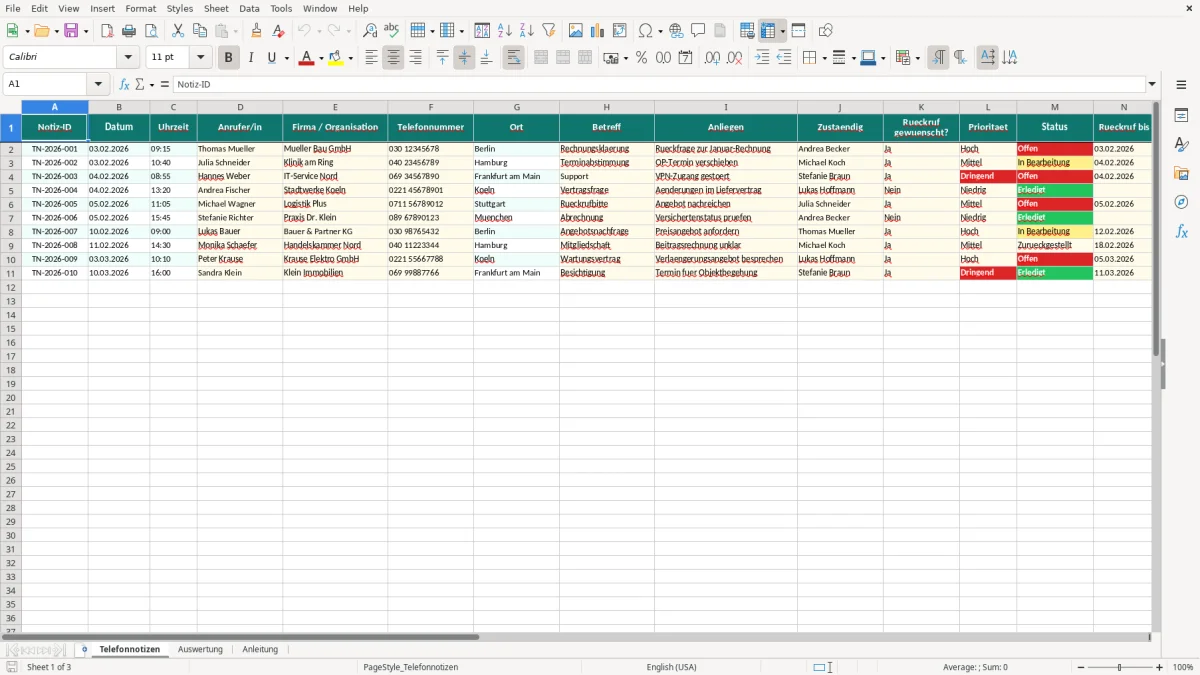Toggle left-to-right text direction
The width and height of the screenshot is (1200, 675).
(x=937, y=58)
